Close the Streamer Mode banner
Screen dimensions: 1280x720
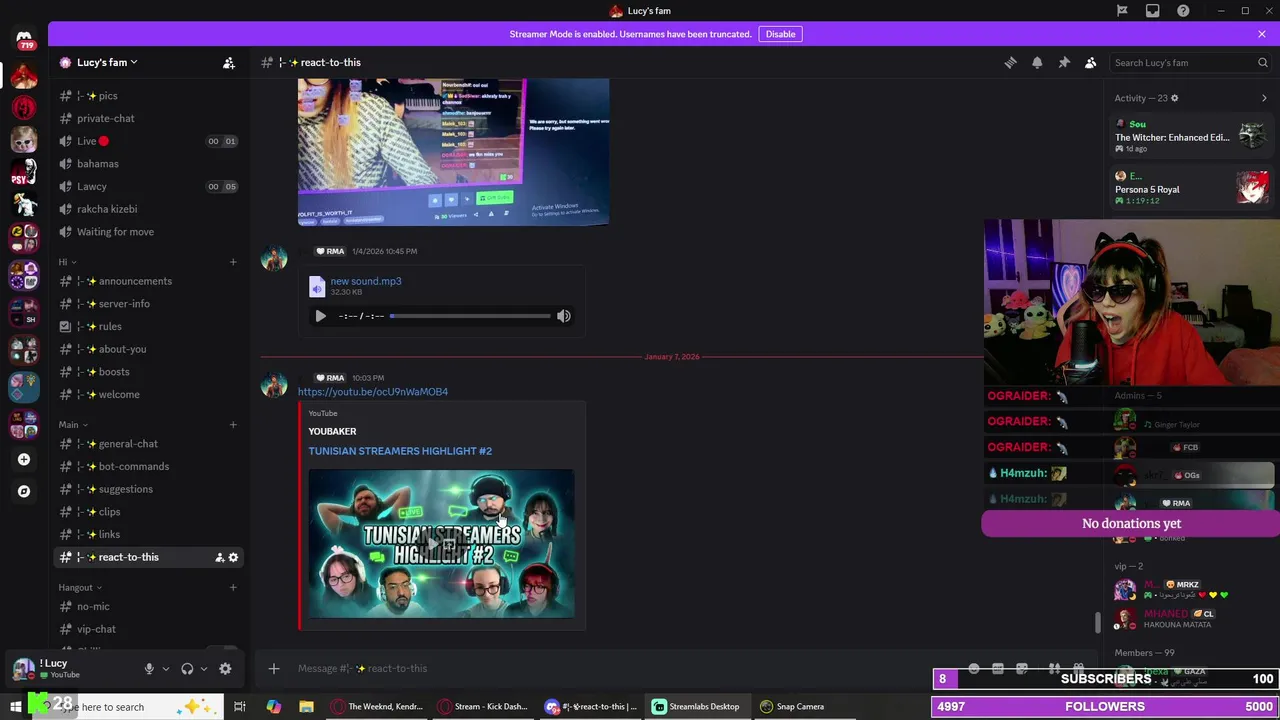pyautogui.click(x=1262, y=34)
